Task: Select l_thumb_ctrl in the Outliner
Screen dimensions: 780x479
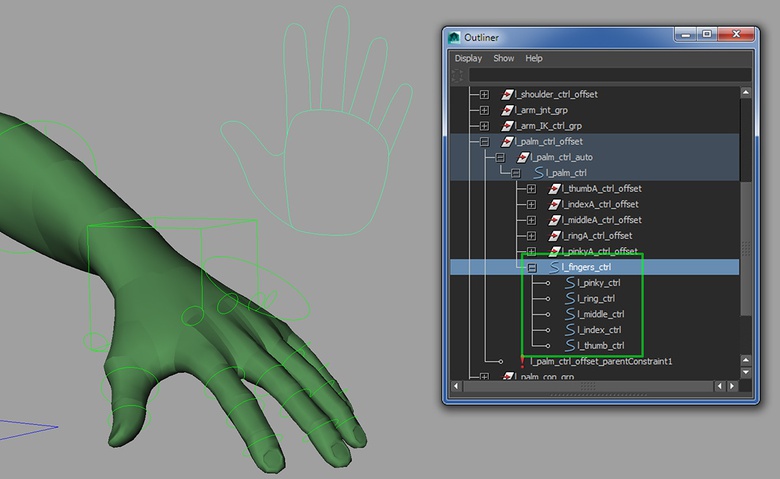Action: [x=600, y=346]
